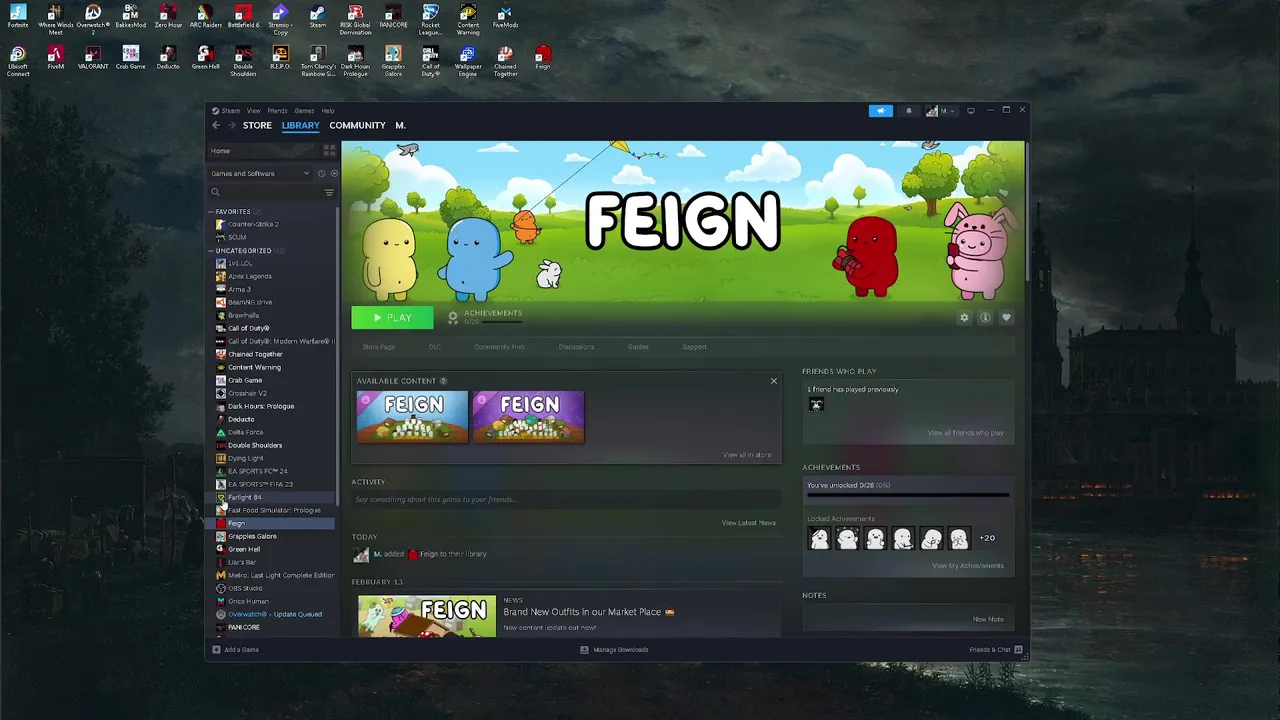Open Manage Downloads in bottom bar
Screen dimensions: 1280x720
tap(614, 650)
